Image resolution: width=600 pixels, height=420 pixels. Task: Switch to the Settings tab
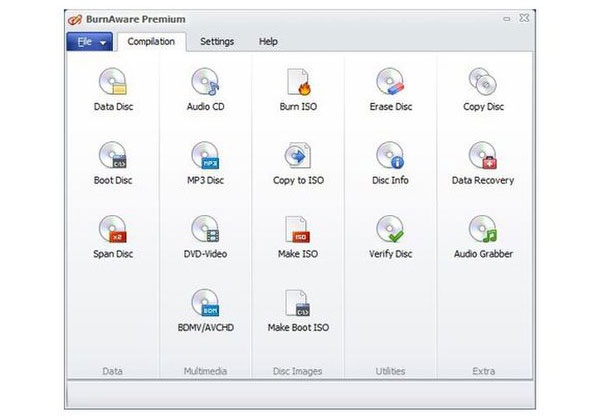point(217,42)
